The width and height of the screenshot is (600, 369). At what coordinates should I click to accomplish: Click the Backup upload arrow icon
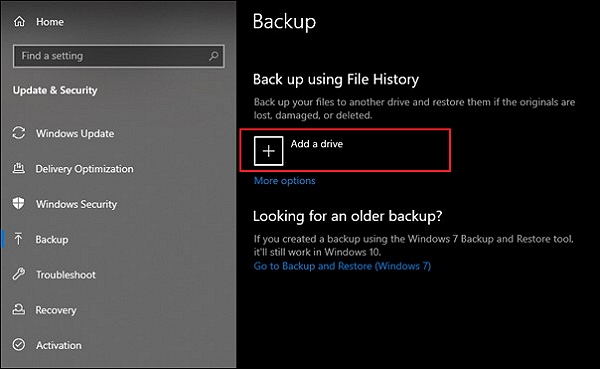tap(18, 239)
